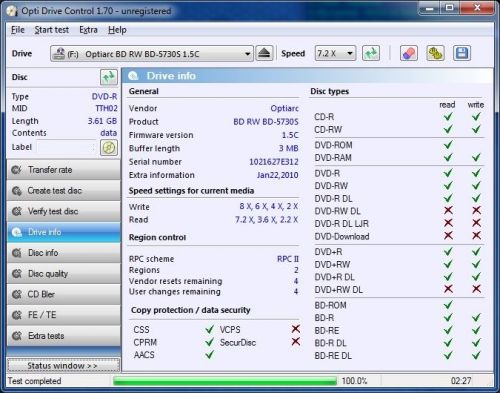This screenshot has height=393, width=500.
Task: Open the Drive selection dropdown
Action: tap(152, 53)
